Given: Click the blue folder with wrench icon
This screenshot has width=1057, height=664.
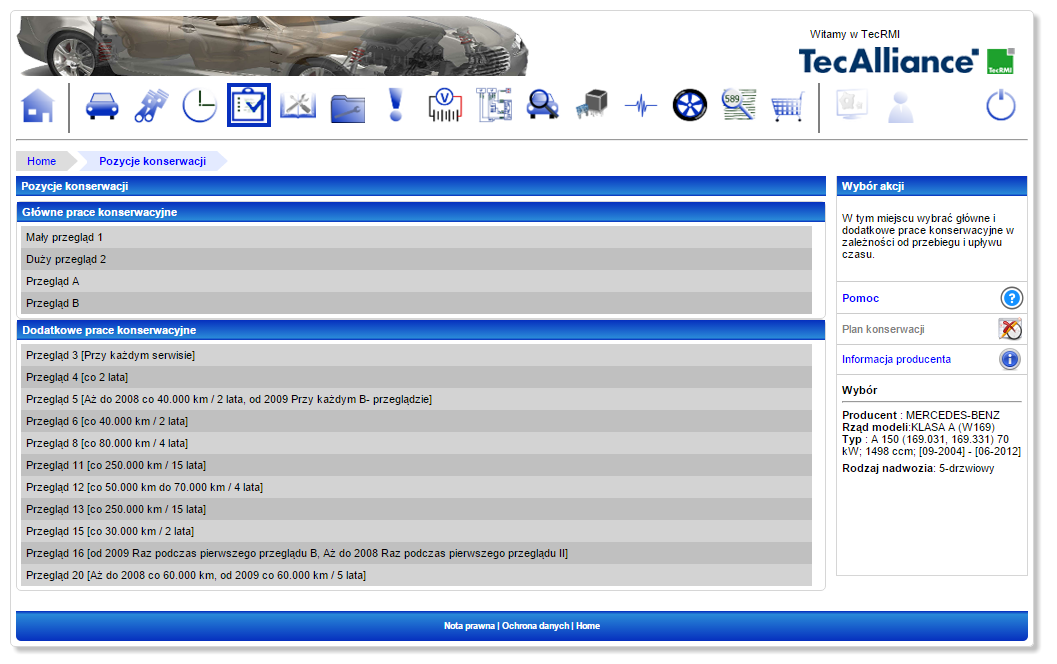Looking at the screenshot, I should 347,106.
